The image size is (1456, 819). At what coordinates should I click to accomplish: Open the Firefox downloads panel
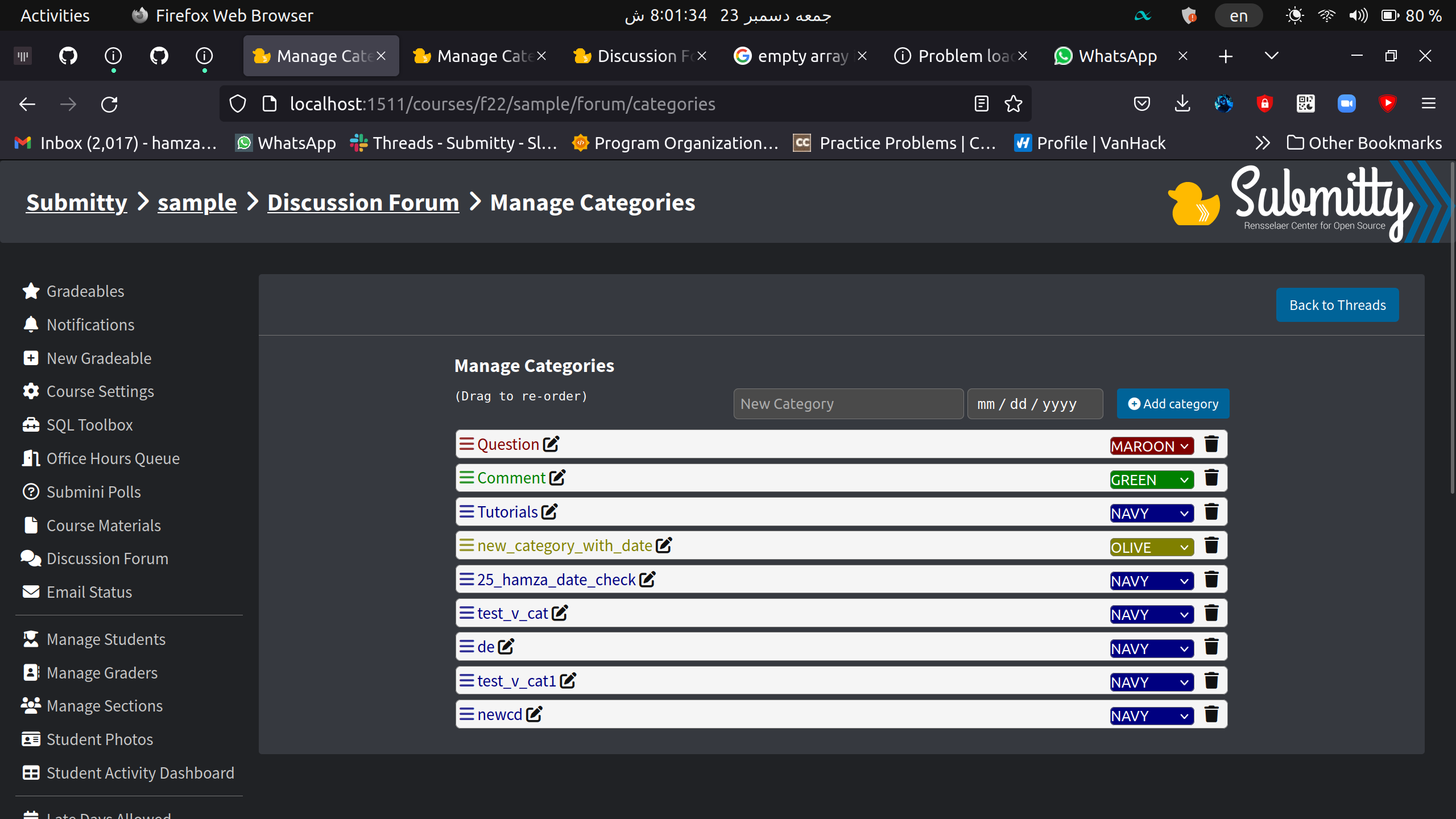point(1182,104)
